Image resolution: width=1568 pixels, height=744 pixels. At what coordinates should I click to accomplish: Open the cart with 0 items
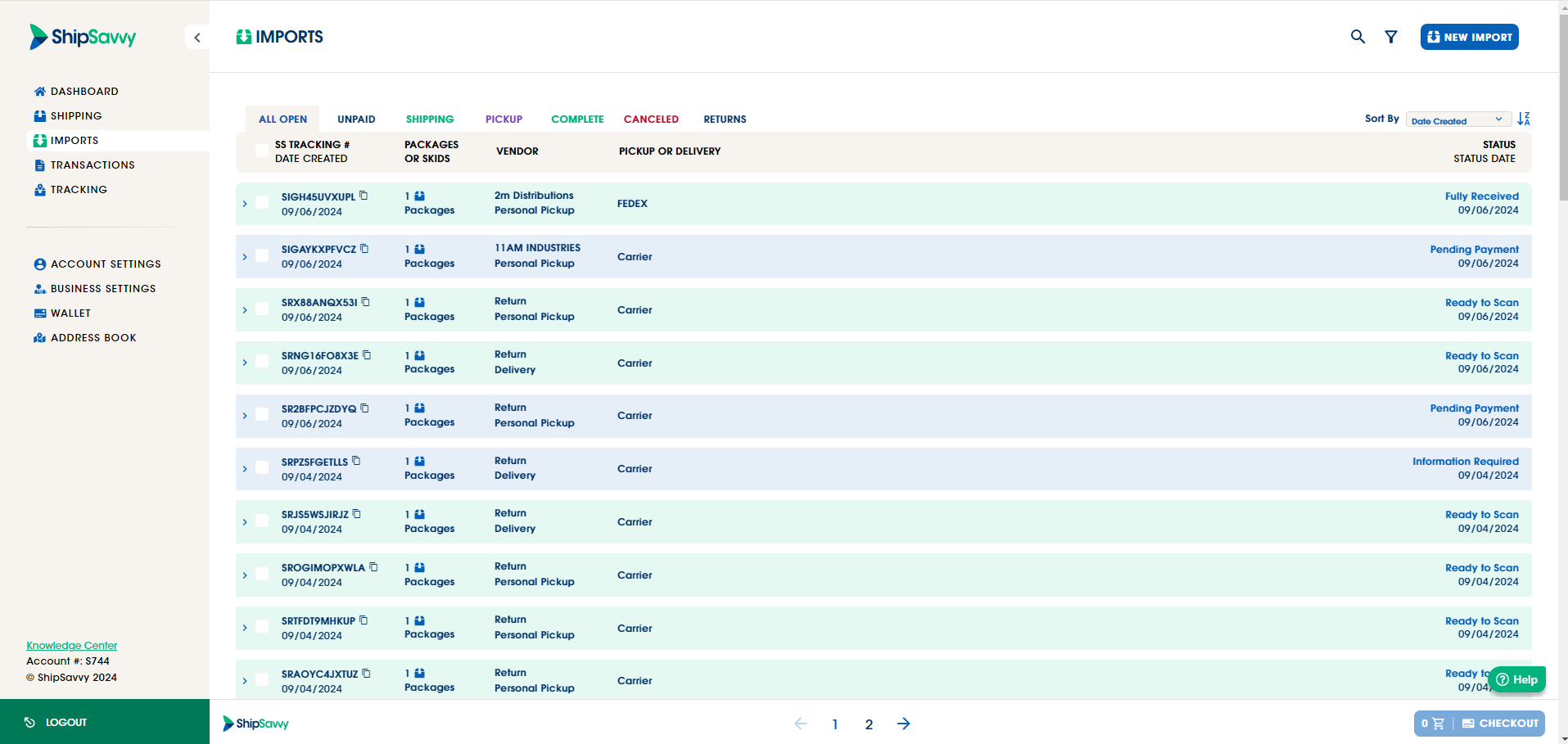[x=1433, y=724]
